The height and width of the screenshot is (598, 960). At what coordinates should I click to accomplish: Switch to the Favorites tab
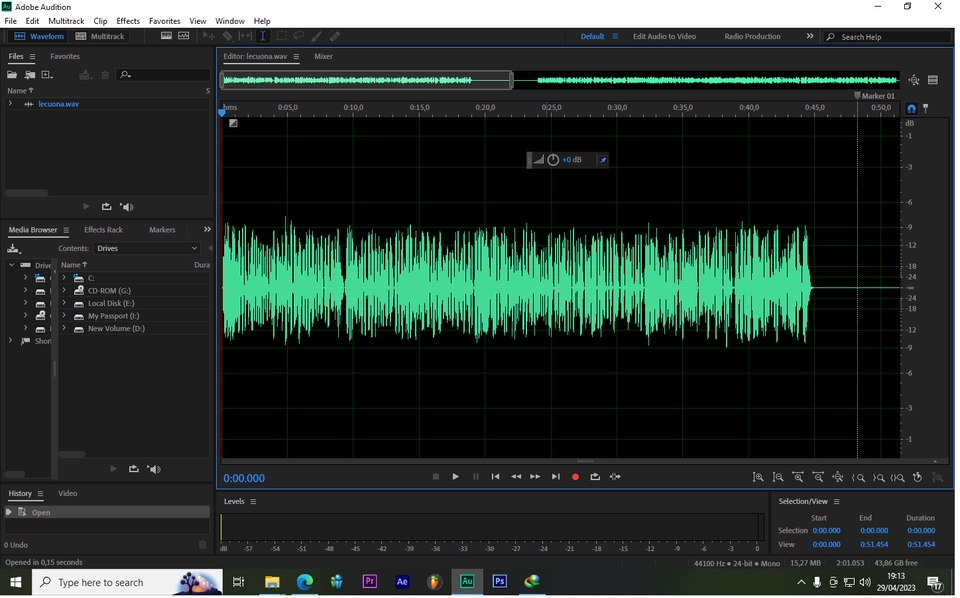pos(65,56)
